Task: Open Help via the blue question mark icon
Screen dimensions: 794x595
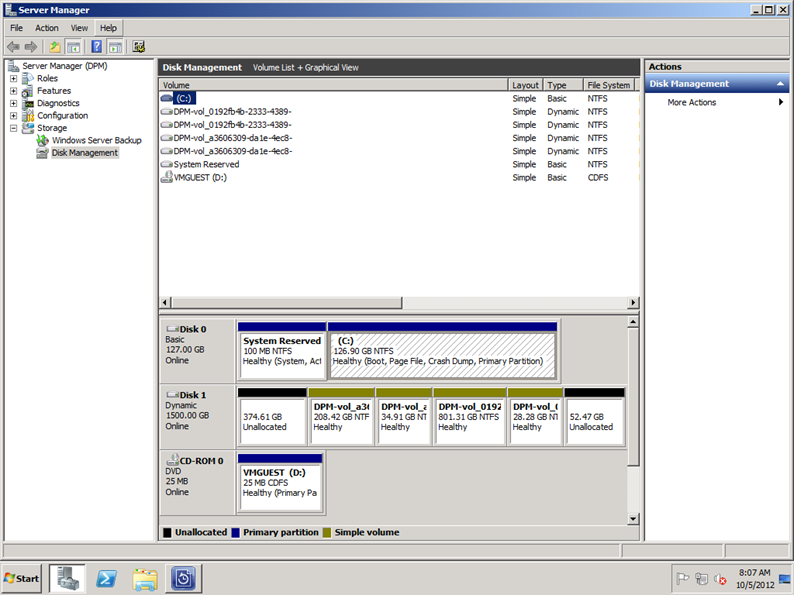Action: (x=96, y=47)
